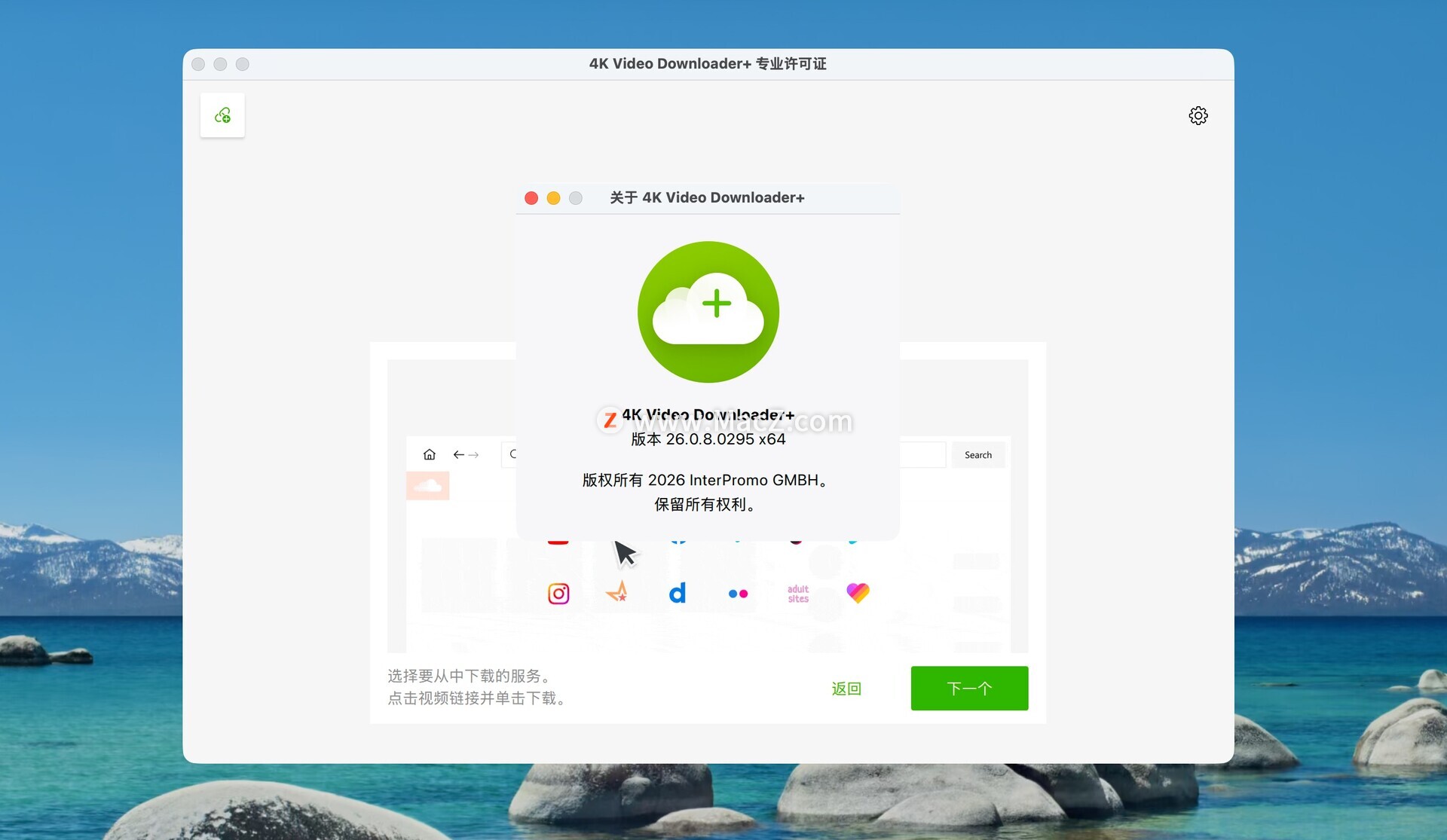Choose the Dailymotion blue d icon
The width and height of the screenshot is (1447, 840).
click(678, 593)
